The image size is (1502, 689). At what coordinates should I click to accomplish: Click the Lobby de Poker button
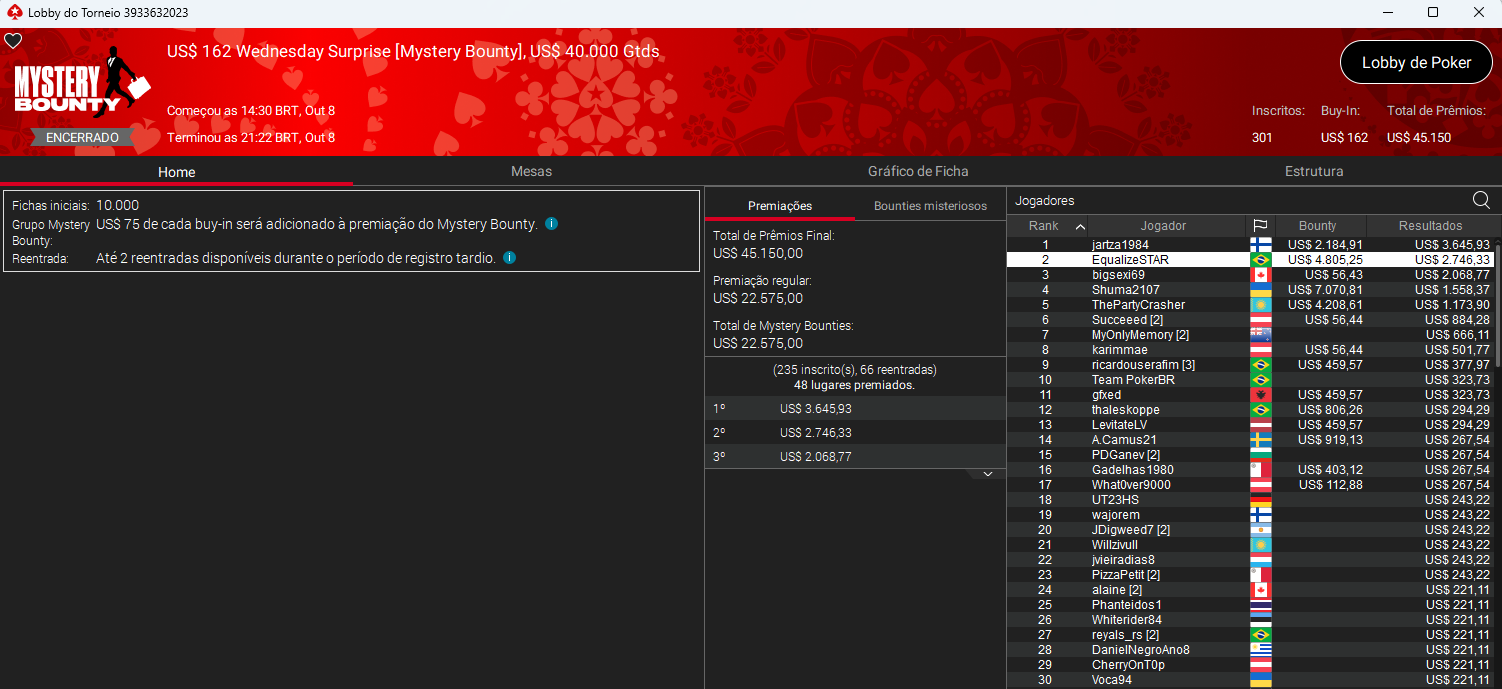(x=1415, y=62)
